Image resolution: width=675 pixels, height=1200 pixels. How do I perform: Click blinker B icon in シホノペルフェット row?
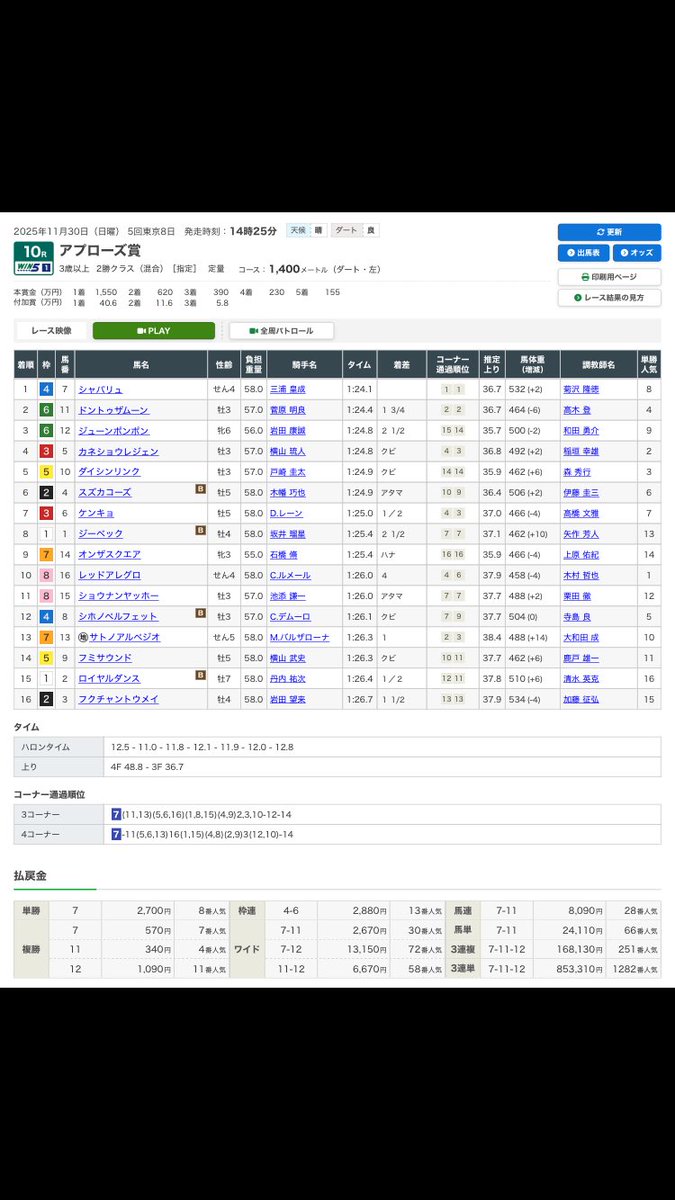click(200, 615)
